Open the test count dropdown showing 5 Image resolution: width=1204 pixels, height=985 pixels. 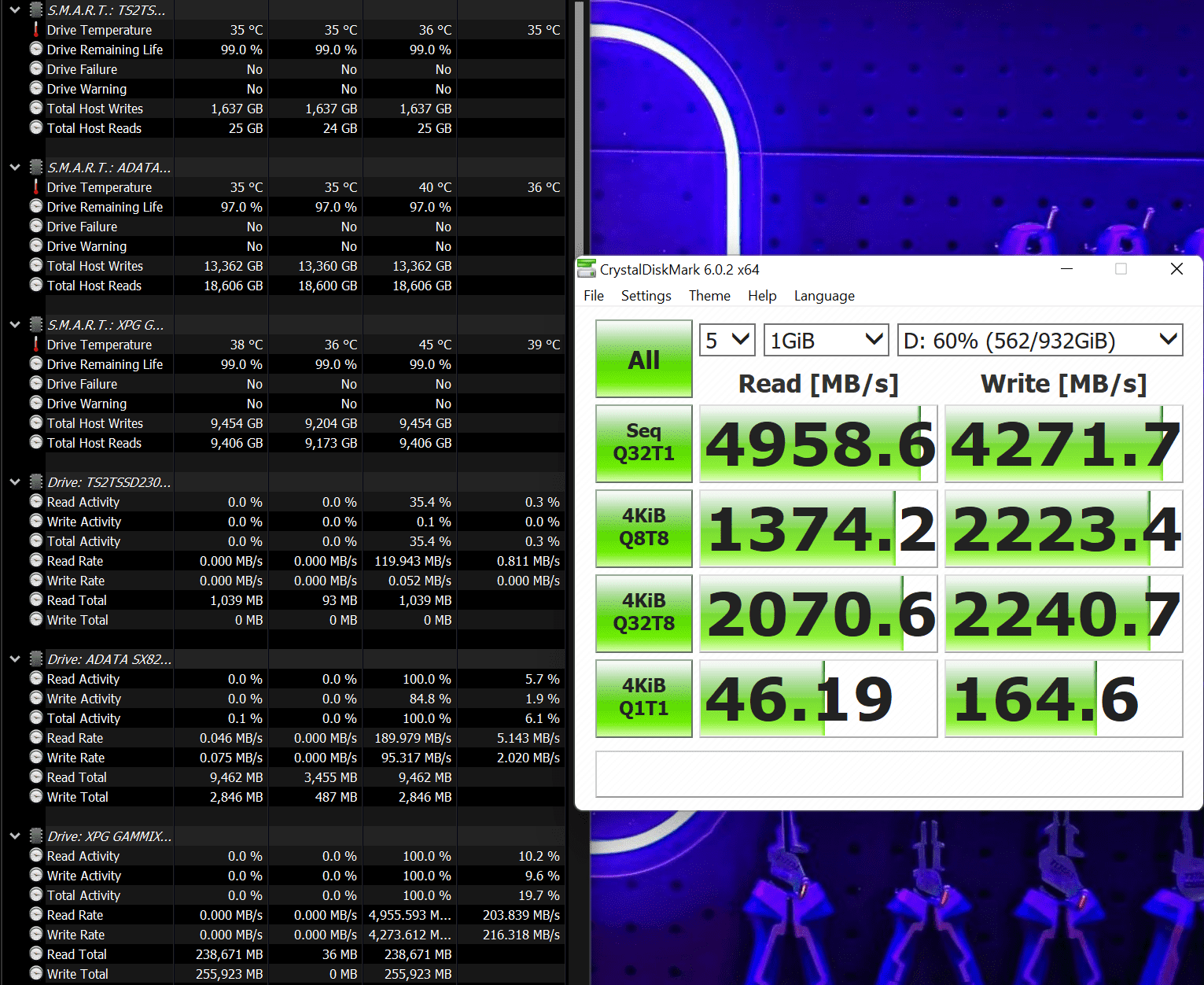click(727, 340)
